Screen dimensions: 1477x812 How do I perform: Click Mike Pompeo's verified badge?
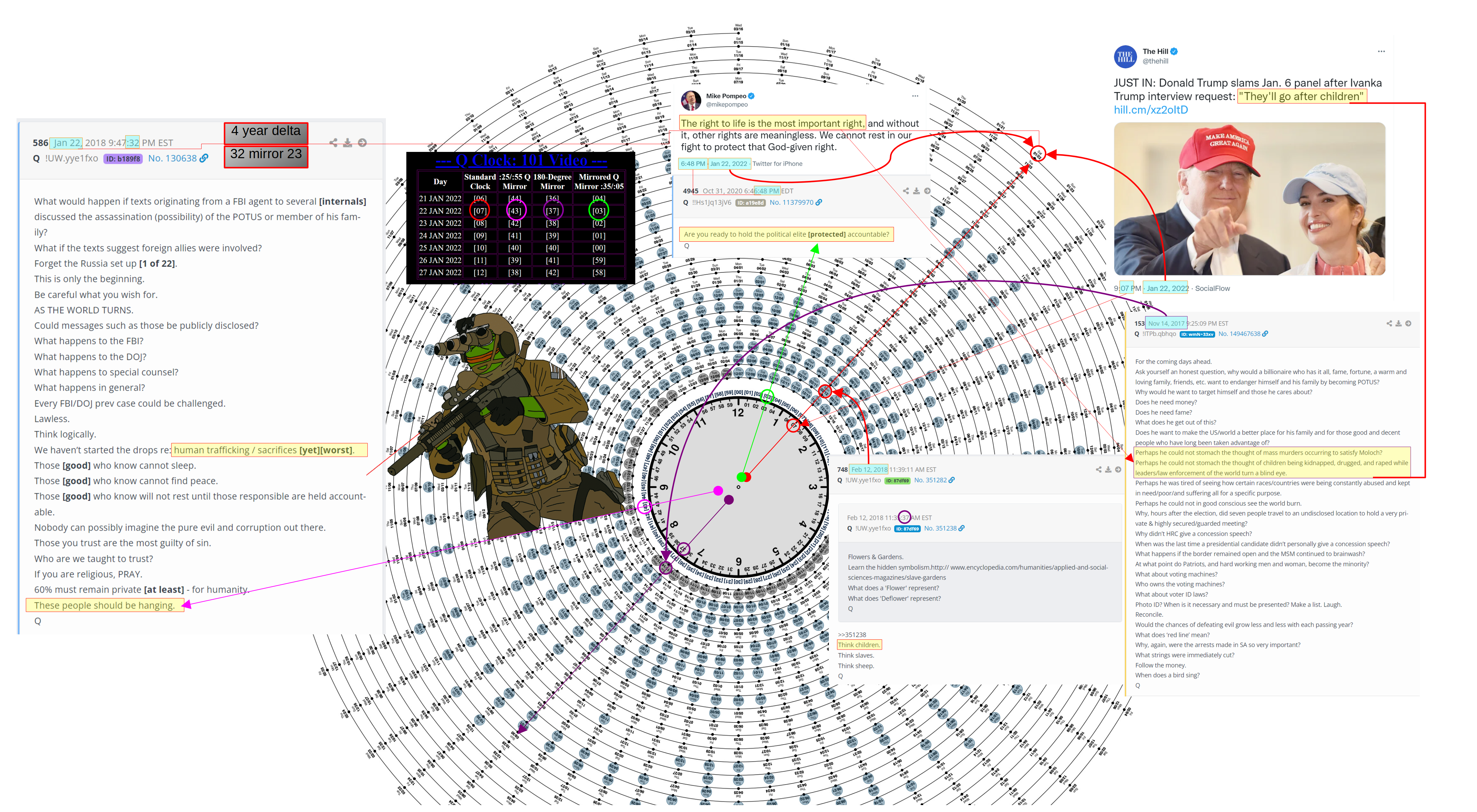click(x=751, y=96)
